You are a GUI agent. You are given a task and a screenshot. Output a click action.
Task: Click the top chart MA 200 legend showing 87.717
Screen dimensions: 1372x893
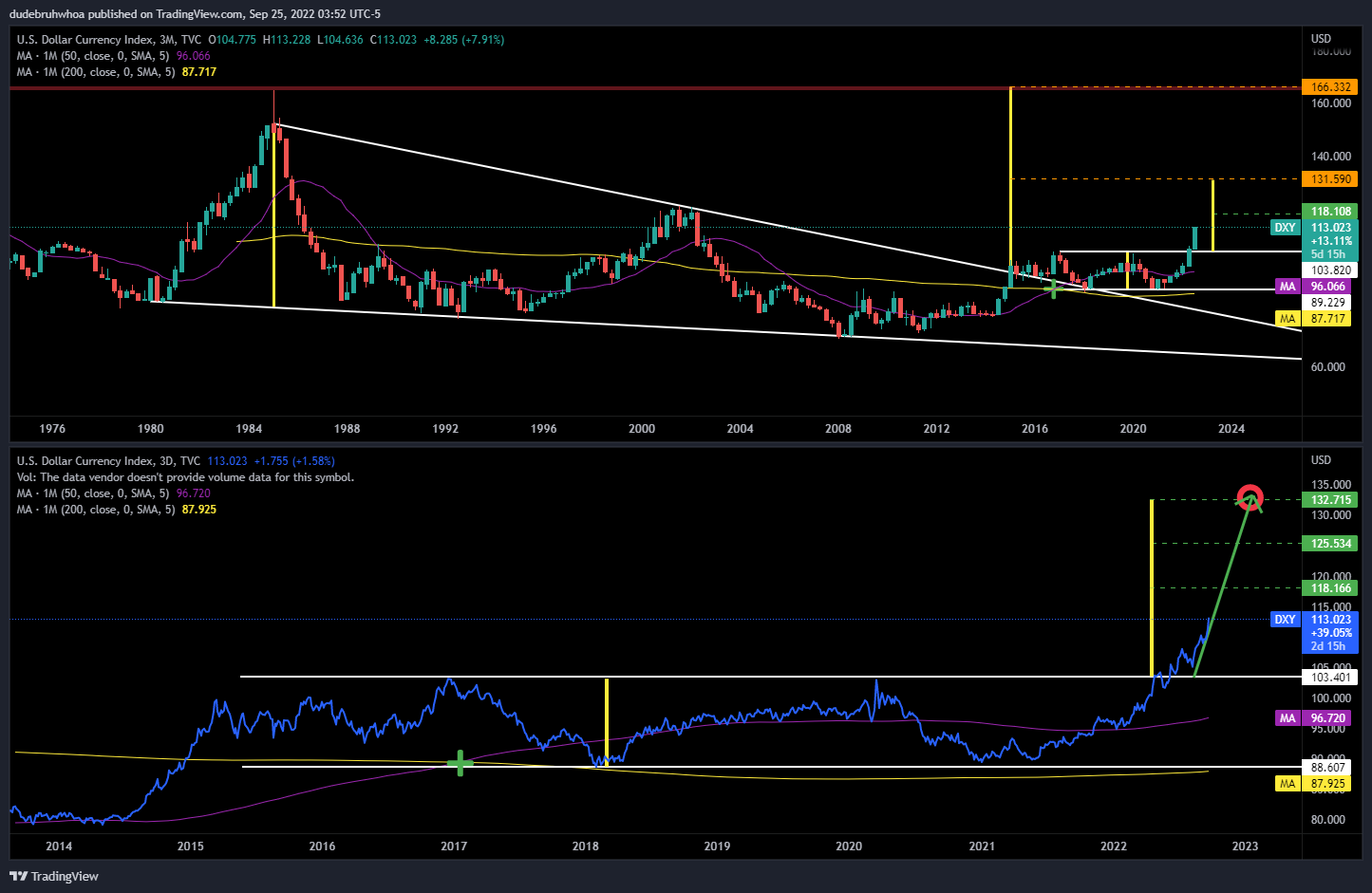(116, 72)
